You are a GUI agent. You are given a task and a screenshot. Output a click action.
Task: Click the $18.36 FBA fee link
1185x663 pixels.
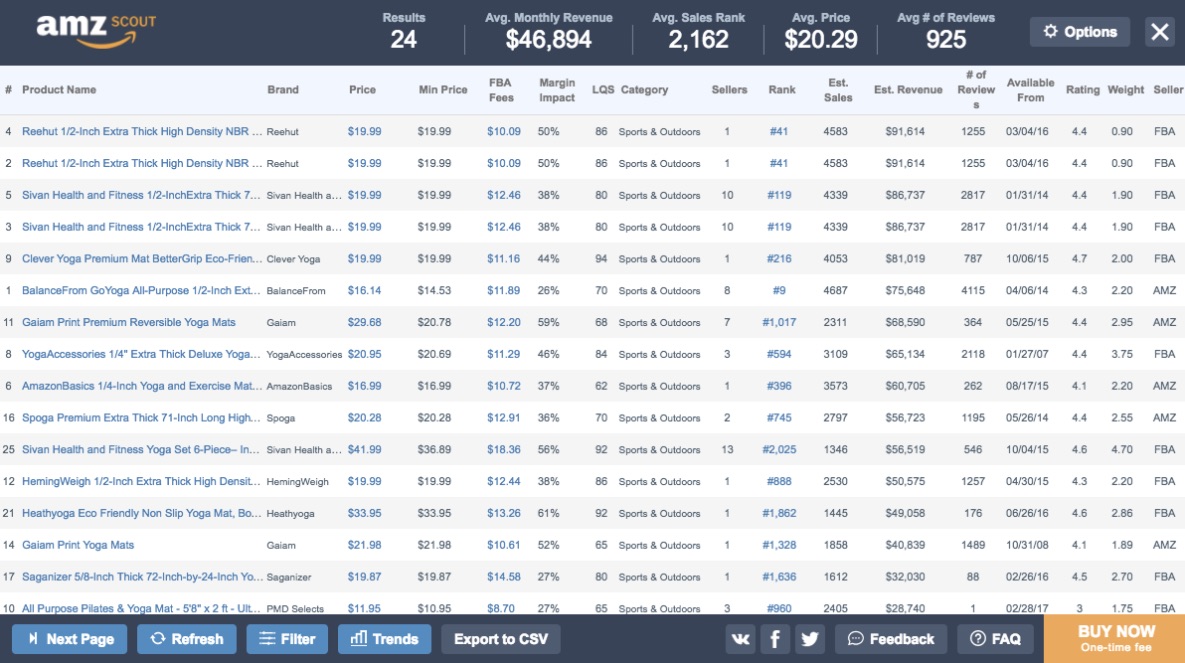(x=503, y=449)
